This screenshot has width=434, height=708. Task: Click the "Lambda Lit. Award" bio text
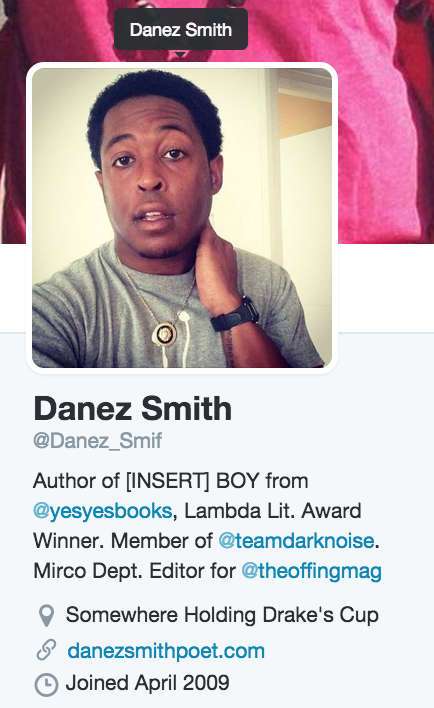tap(273, 511)
